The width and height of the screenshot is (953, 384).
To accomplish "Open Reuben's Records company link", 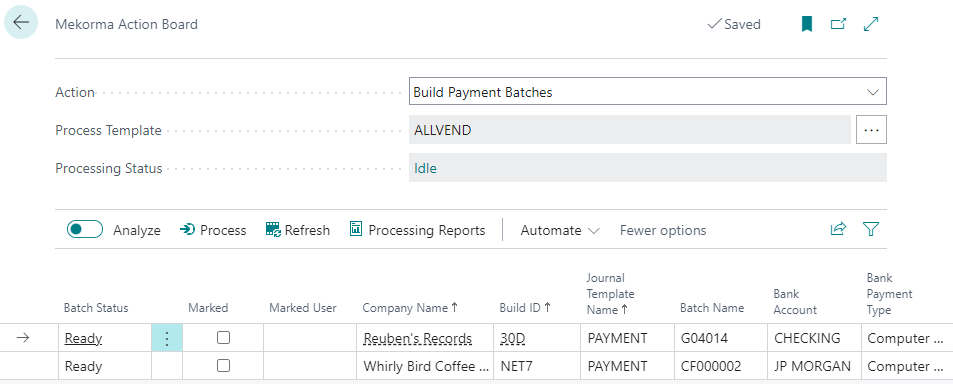I will [418, 338].
